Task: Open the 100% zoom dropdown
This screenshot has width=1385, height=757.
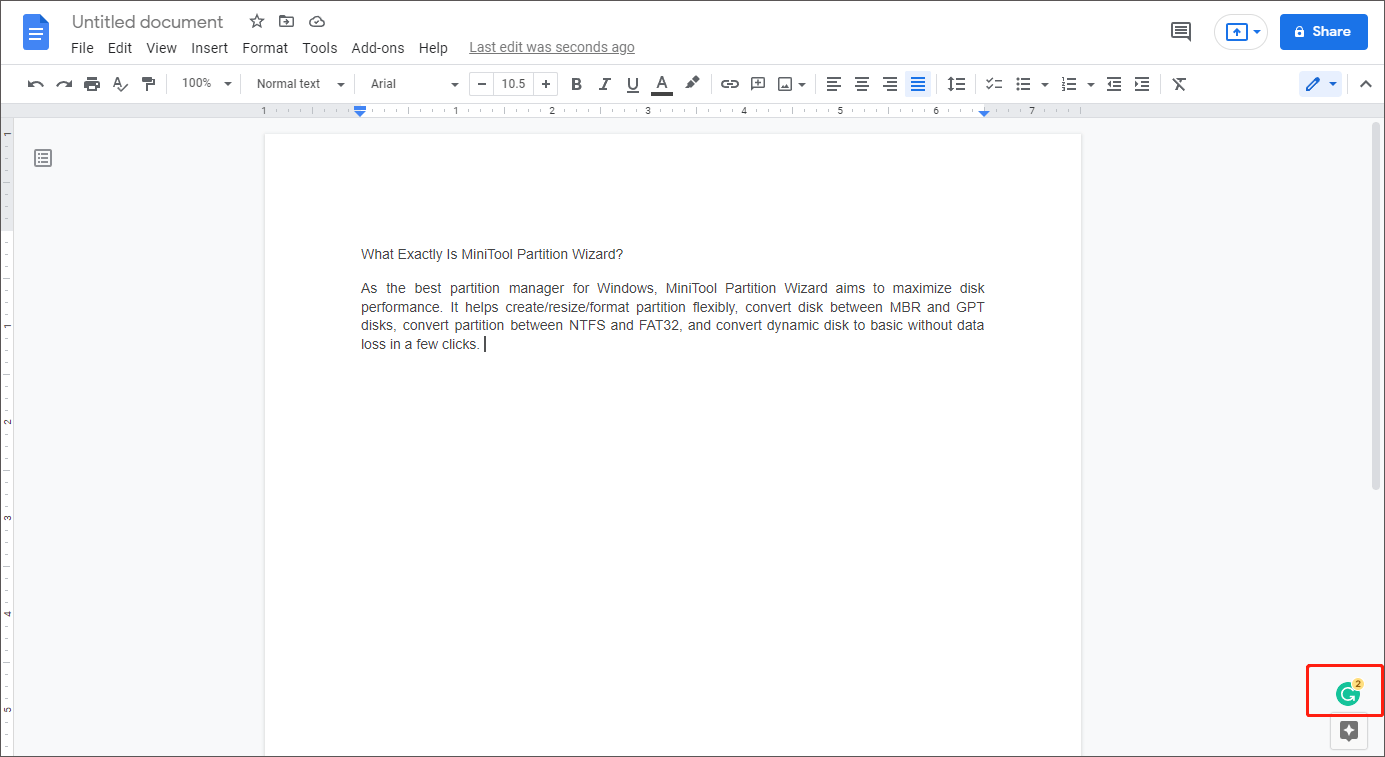Action: click(x=206, y=84)
